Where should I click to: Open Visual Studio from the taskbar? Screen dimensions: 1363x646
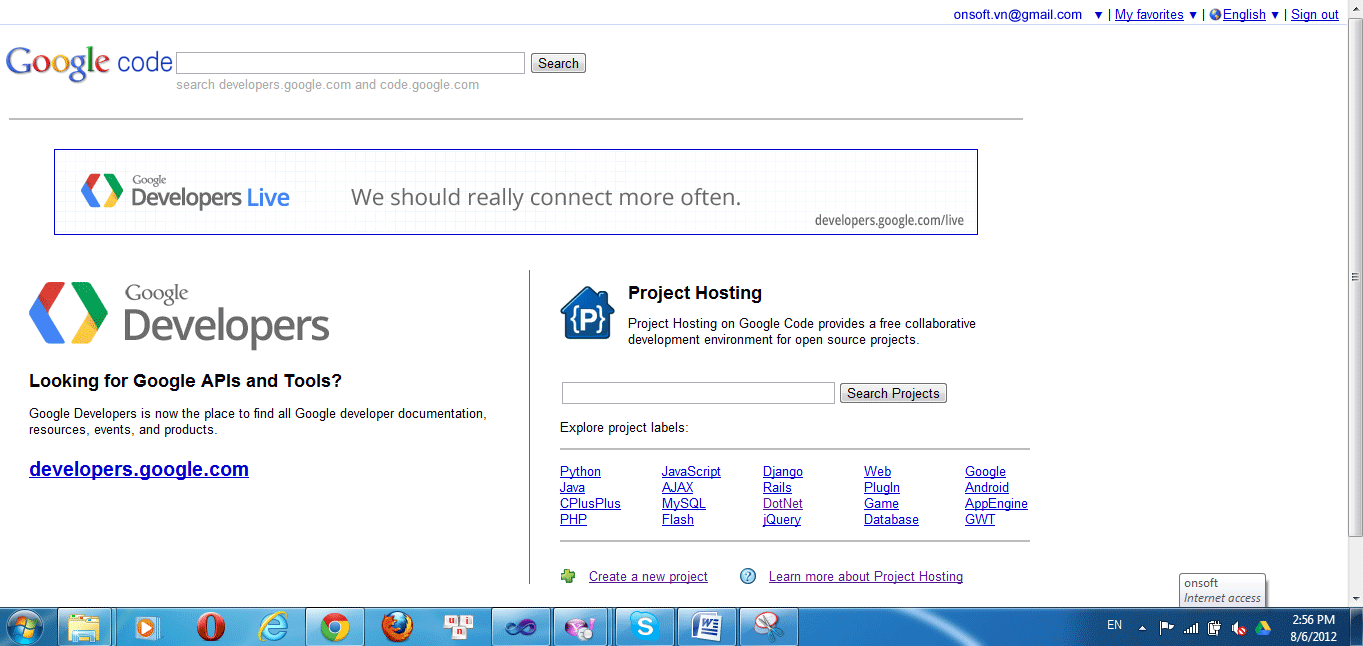(x=520, y=627)
